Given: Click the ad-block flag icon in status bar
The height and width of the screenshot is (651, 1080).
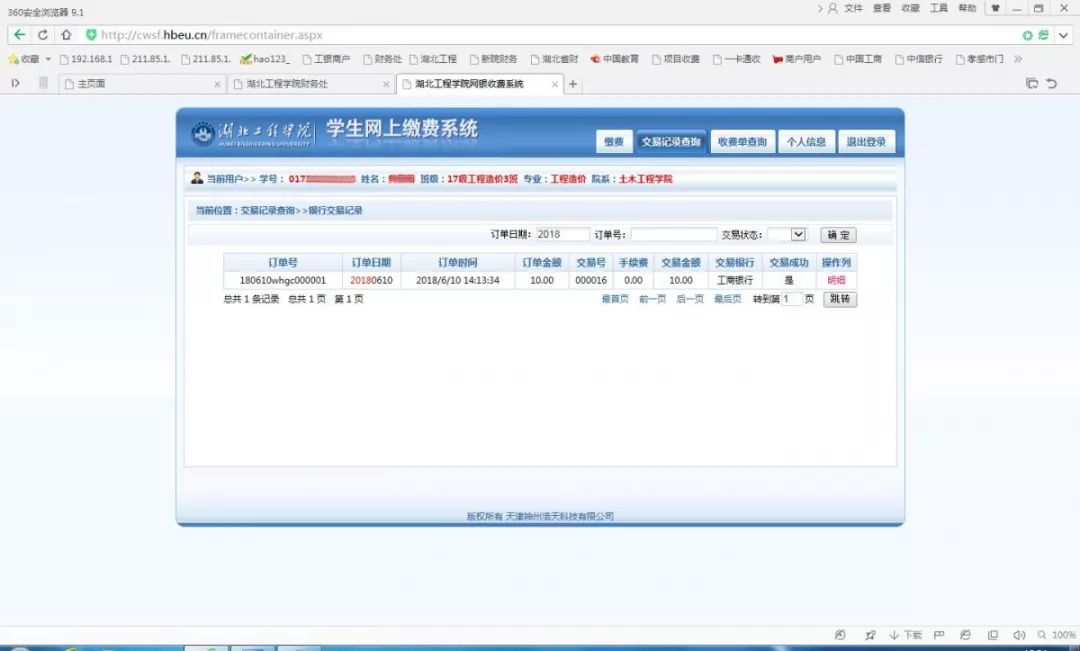Looking at the screenshot, I should [x=939, y=635].
